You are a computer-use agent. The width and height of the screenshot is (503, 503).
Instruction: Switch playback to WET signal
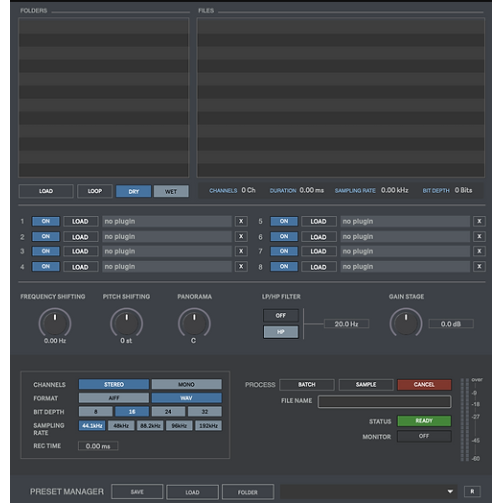(171, 191)
